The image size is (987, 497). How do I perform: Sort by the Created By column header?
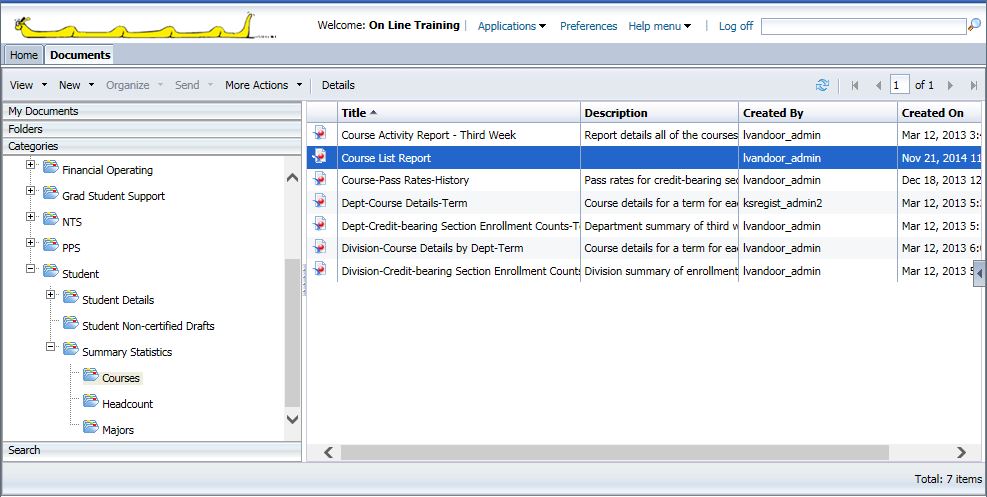coord(818,113)
